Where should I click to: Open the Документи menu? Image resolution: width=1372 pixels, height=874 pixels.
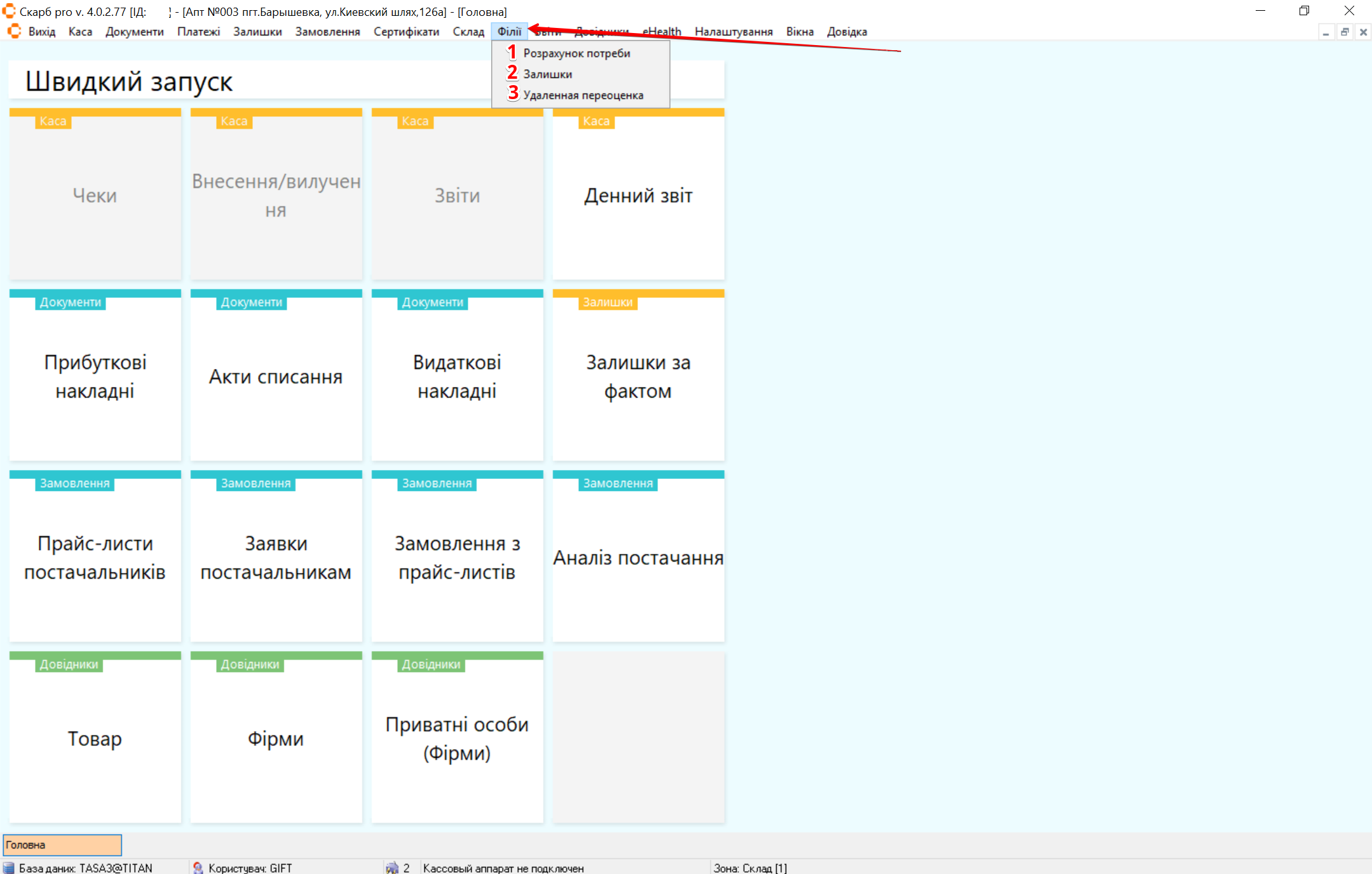pos(134,32)
